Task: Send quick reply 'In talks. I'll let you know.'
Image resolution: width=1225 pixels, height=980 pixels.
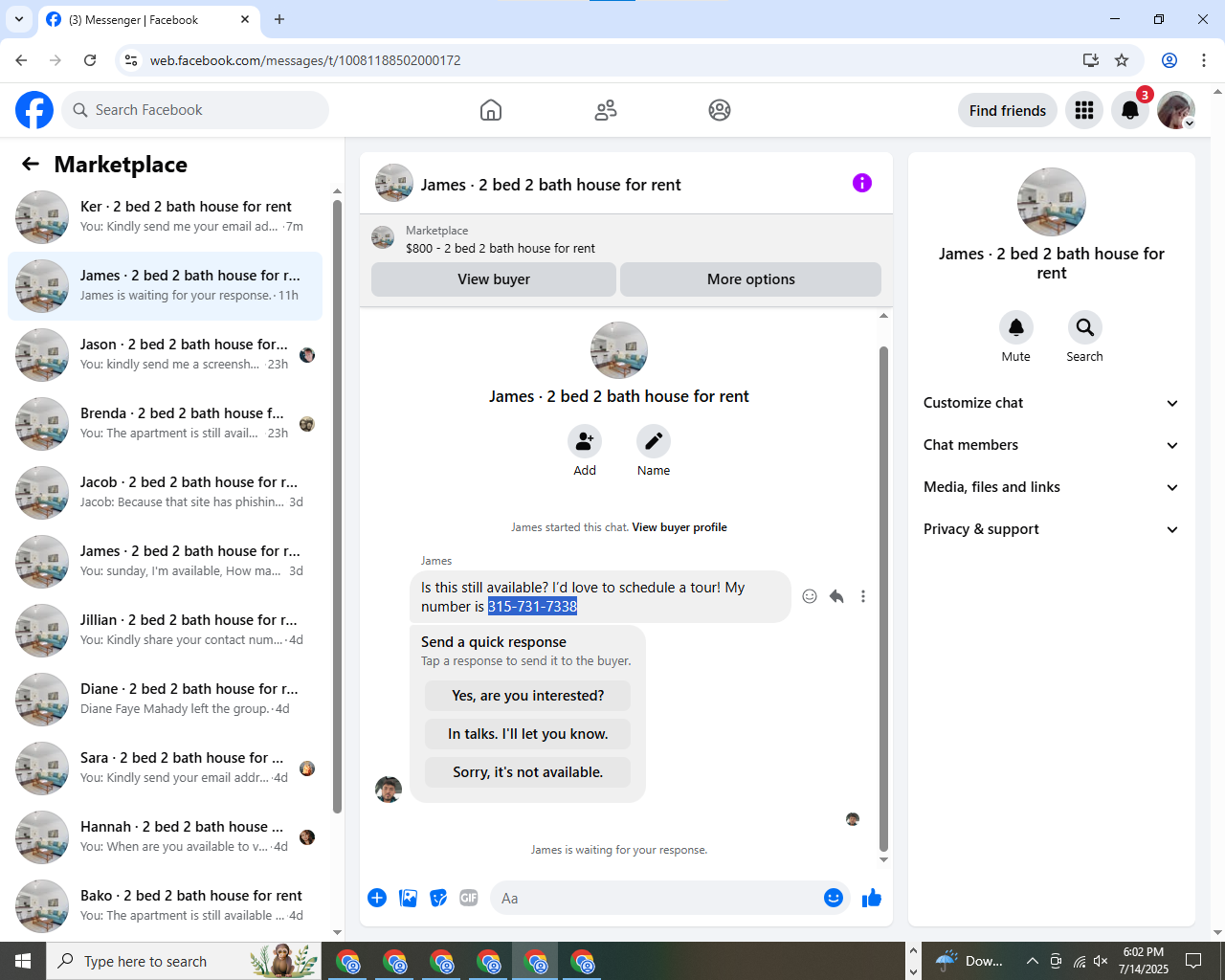Action: pos(528,734)
